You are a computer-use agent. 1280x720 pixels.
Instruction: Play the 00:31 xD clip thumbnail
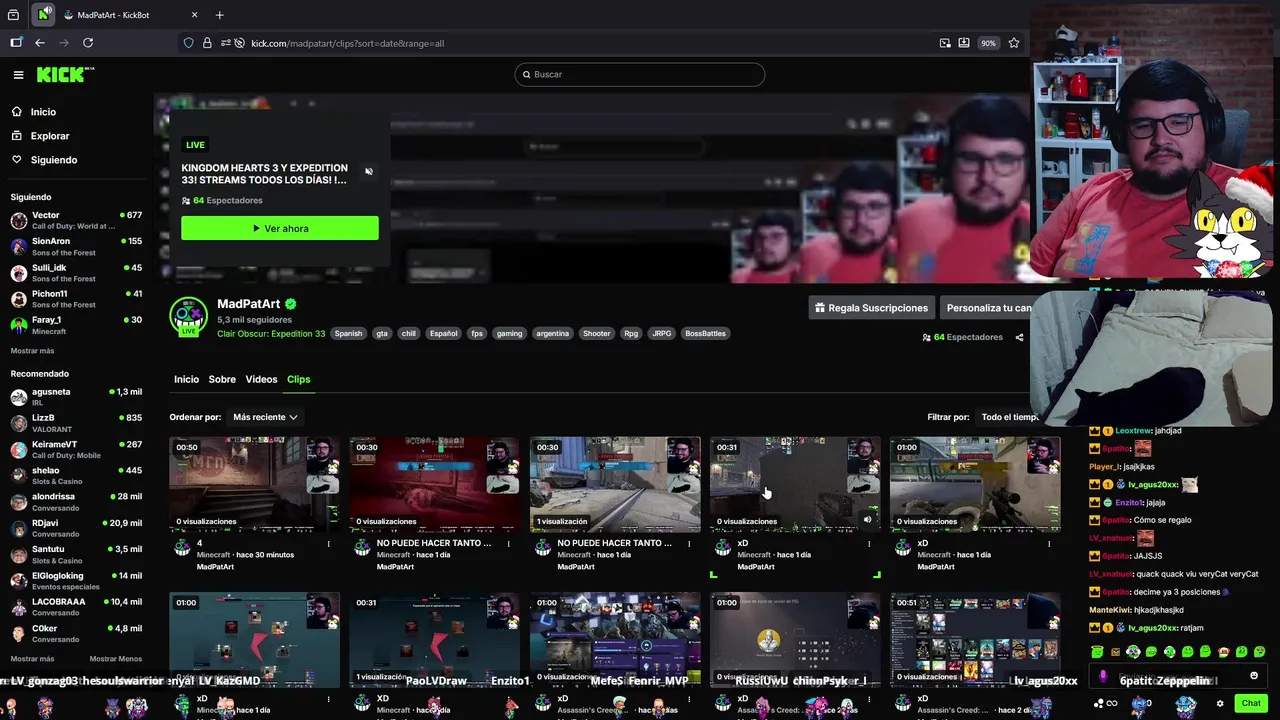[795, 484]
